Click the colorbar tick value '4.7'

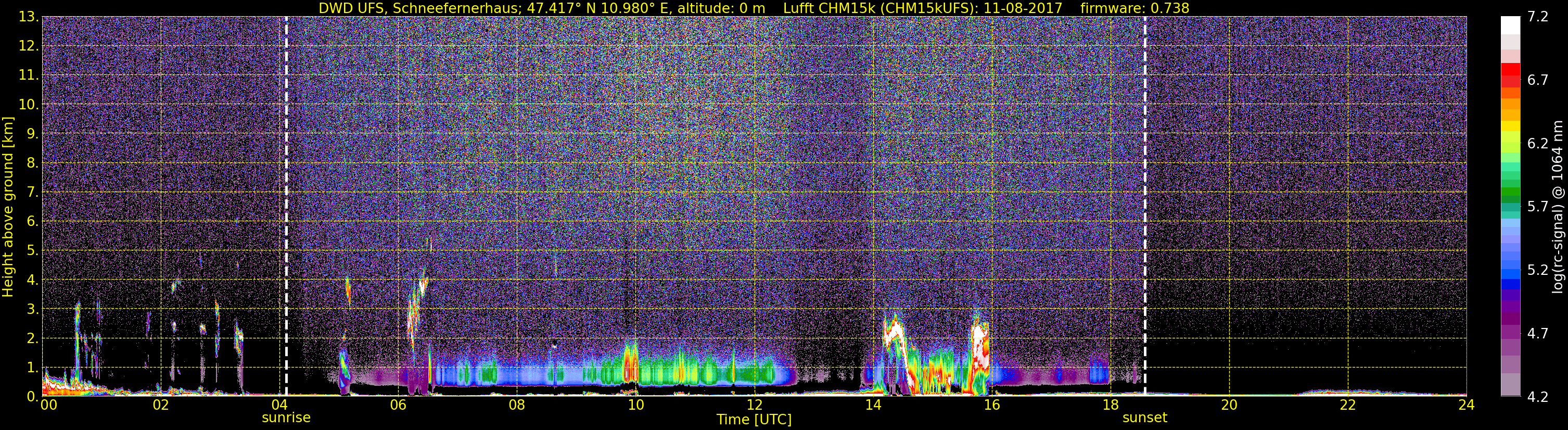pyautogui.click(x=1538, y=334)
